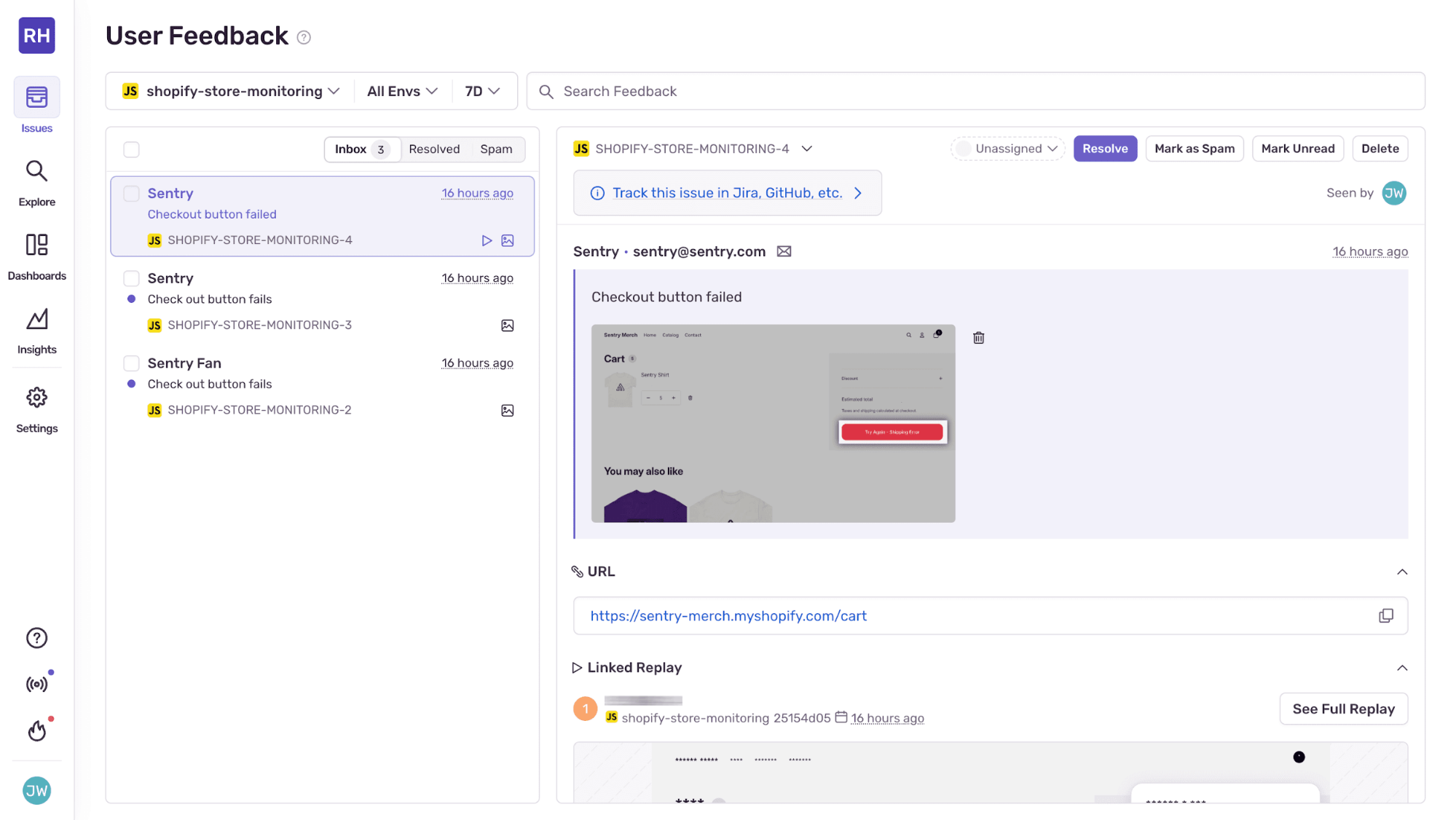Image resolution: width=1456 pixels, height=820 pixels.
Task: Expand the Unassigned assignee dropdown
Action: pos(1007,148)
